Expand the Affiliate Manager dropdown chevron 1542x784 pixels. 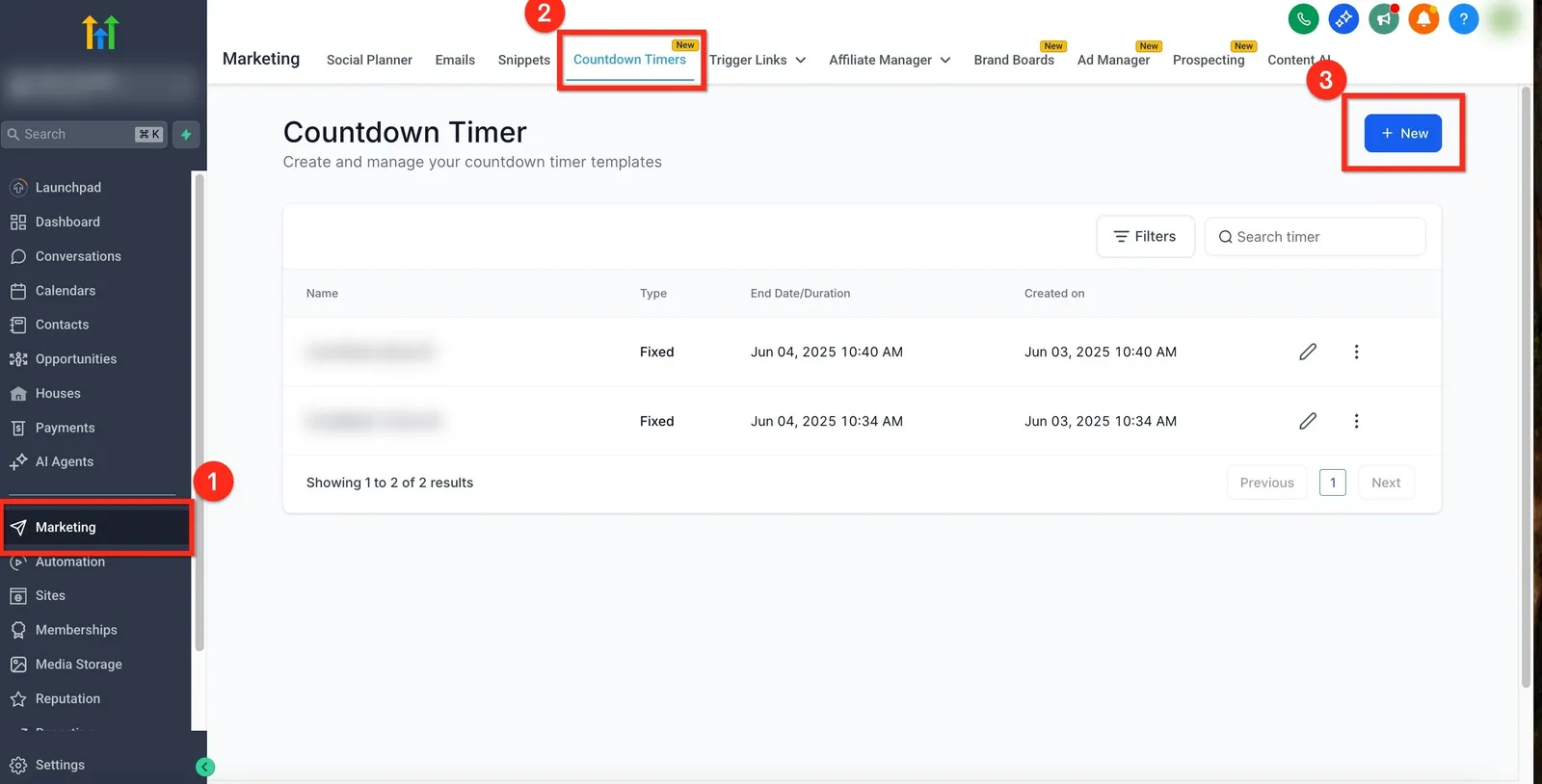945,60
